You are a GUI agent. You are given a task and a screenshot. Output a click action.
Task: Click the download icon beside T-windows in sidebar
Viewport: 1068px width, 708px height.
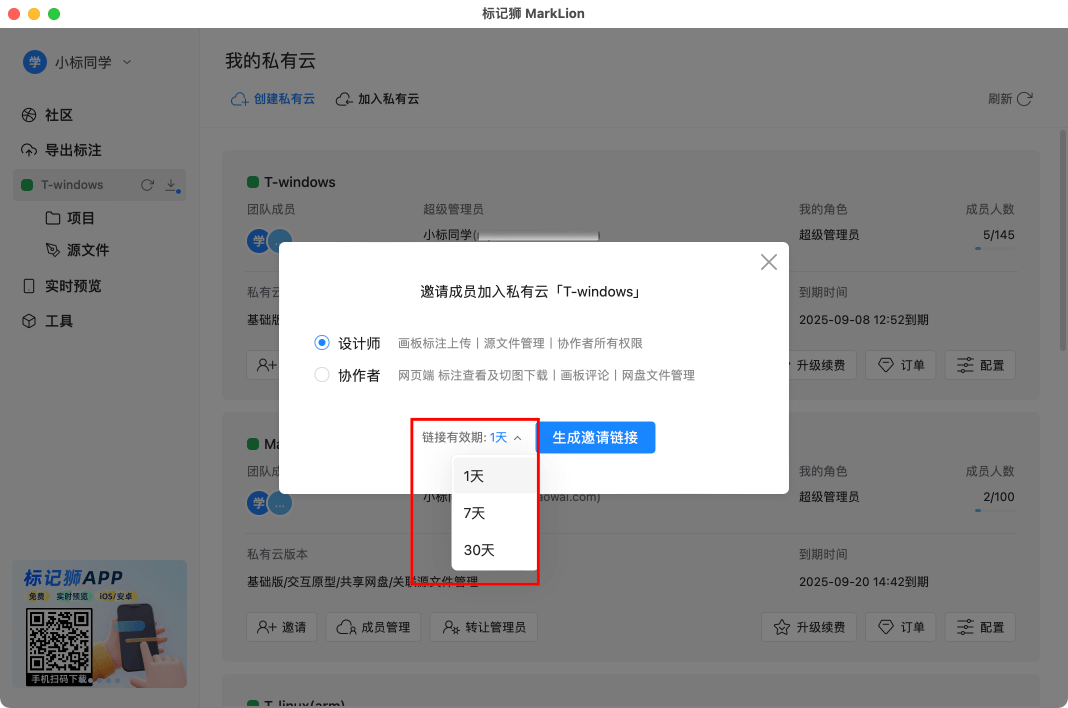tap(170, 185)
